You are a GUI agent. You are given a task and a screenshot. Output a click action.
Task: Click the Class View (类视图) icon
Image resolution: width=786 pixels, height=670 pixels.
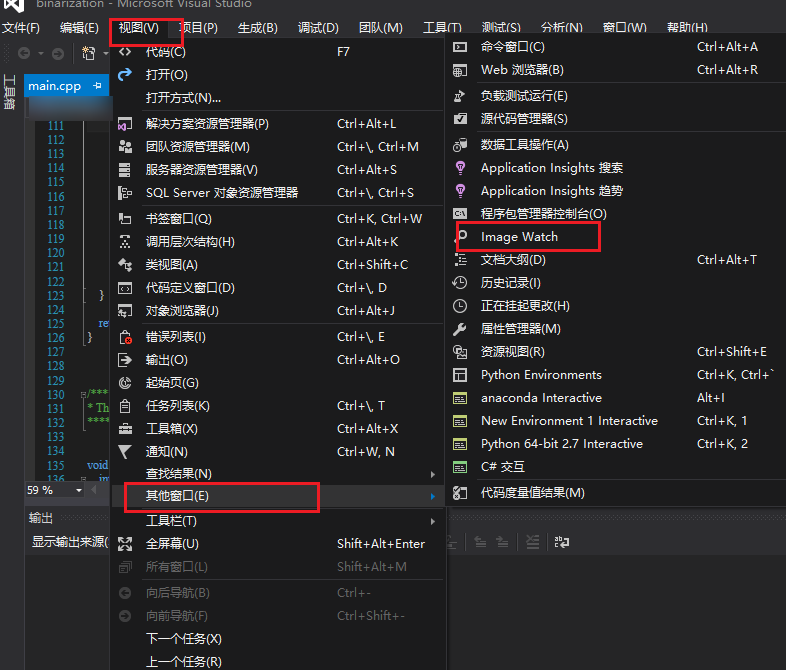(125, 265)
